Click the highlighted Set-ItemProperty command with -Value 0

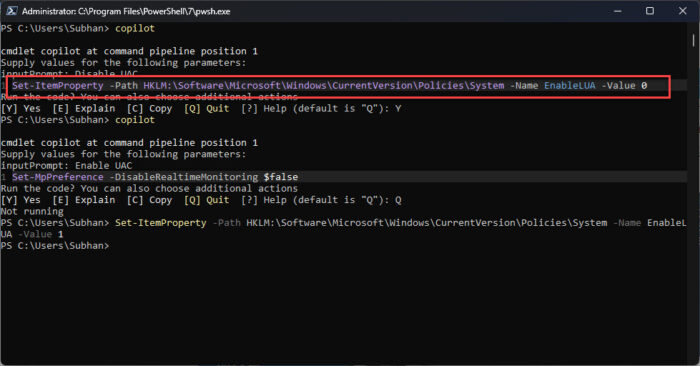(x=329, y=85)
